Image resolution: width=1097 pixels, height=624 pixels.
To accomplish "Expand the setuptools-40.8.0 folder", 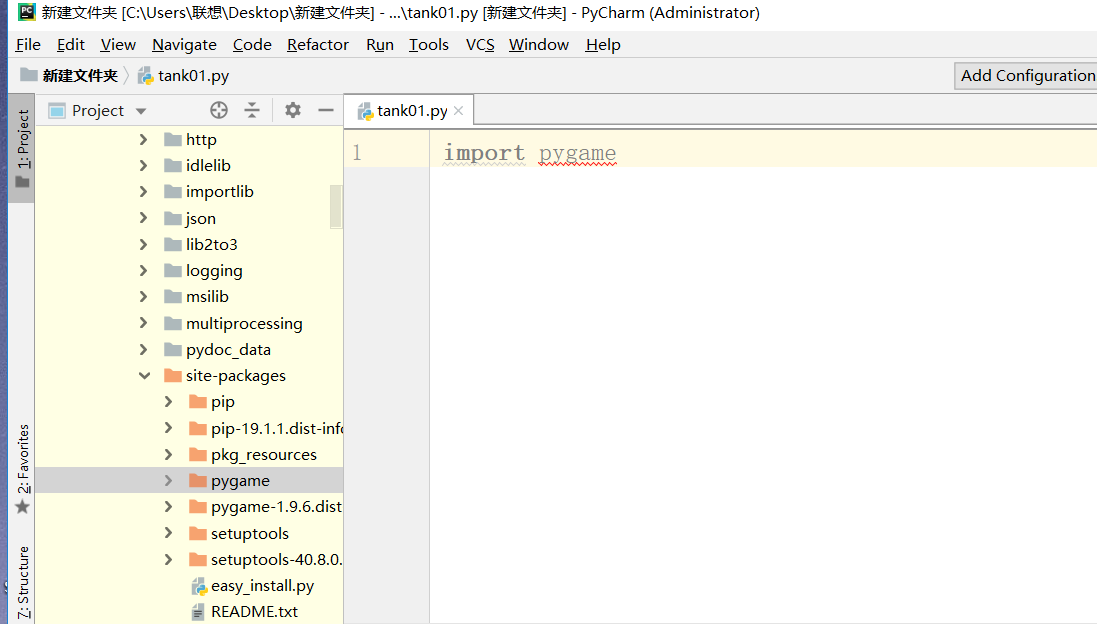I will pos(169,560).
